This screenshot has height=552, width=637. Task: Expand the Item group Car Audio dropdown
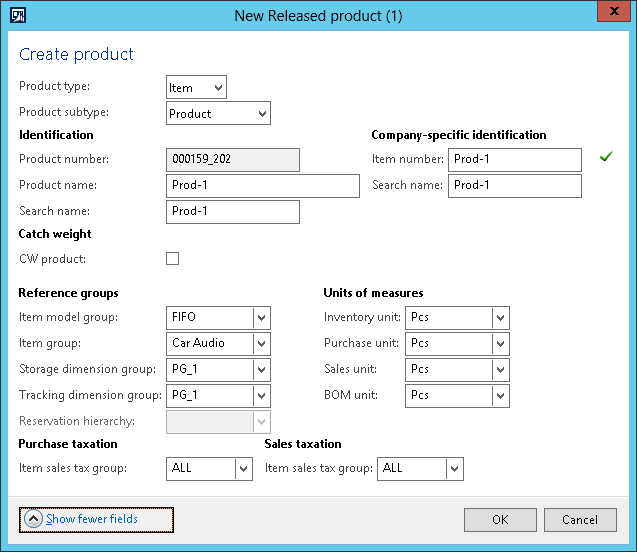click(x=261, y=344)
